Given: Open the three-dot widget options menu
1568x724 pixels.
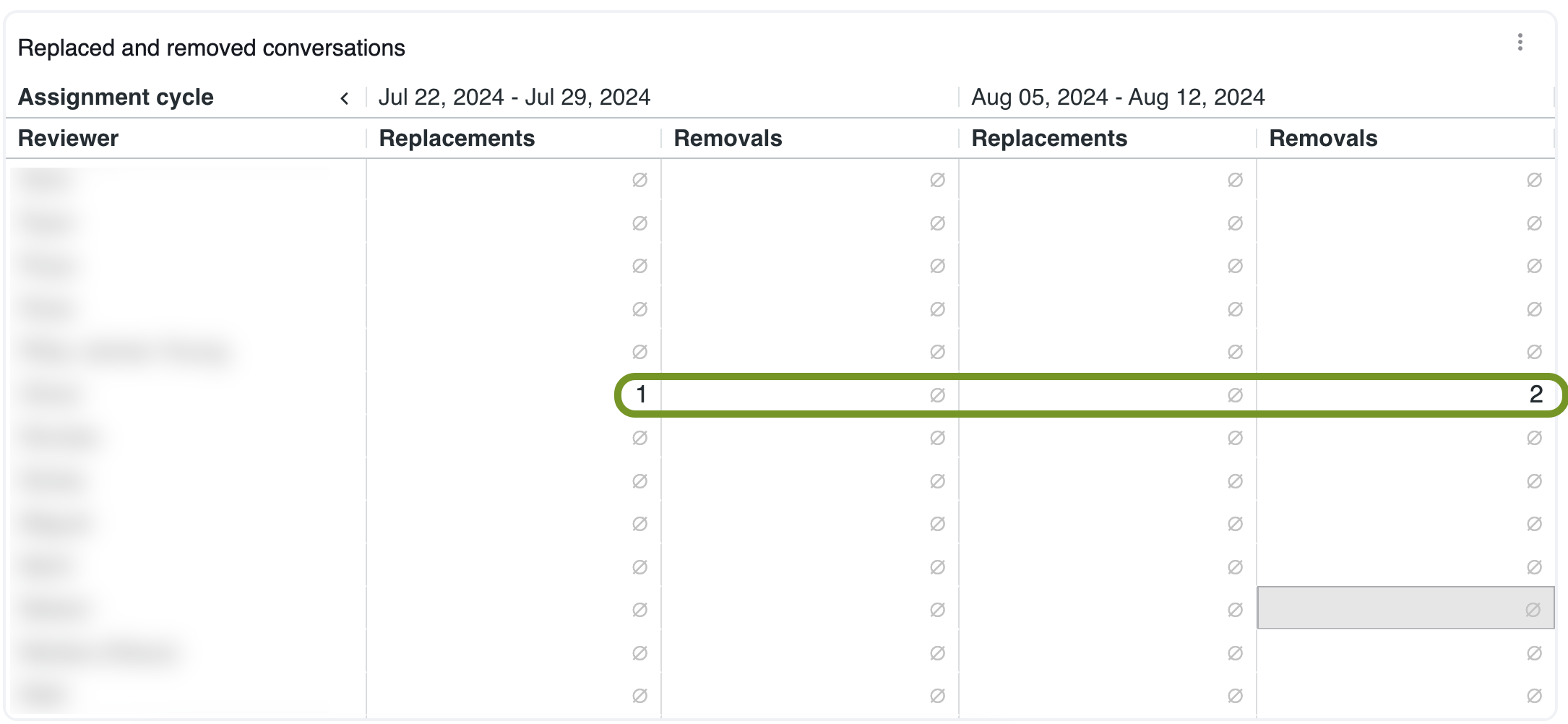Looking at the screenshot, I should click(1520, 43).
